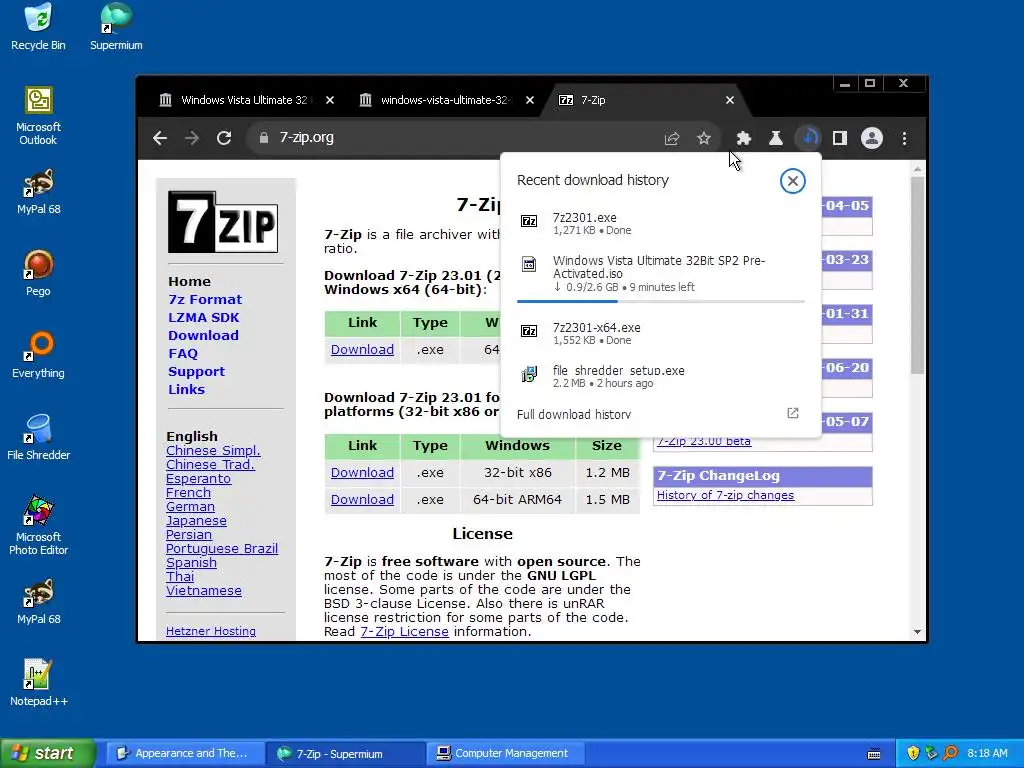Toggle the downloads icon in toolbar
The height and width of the screenshot is (768, 1024).
[808, 138]
